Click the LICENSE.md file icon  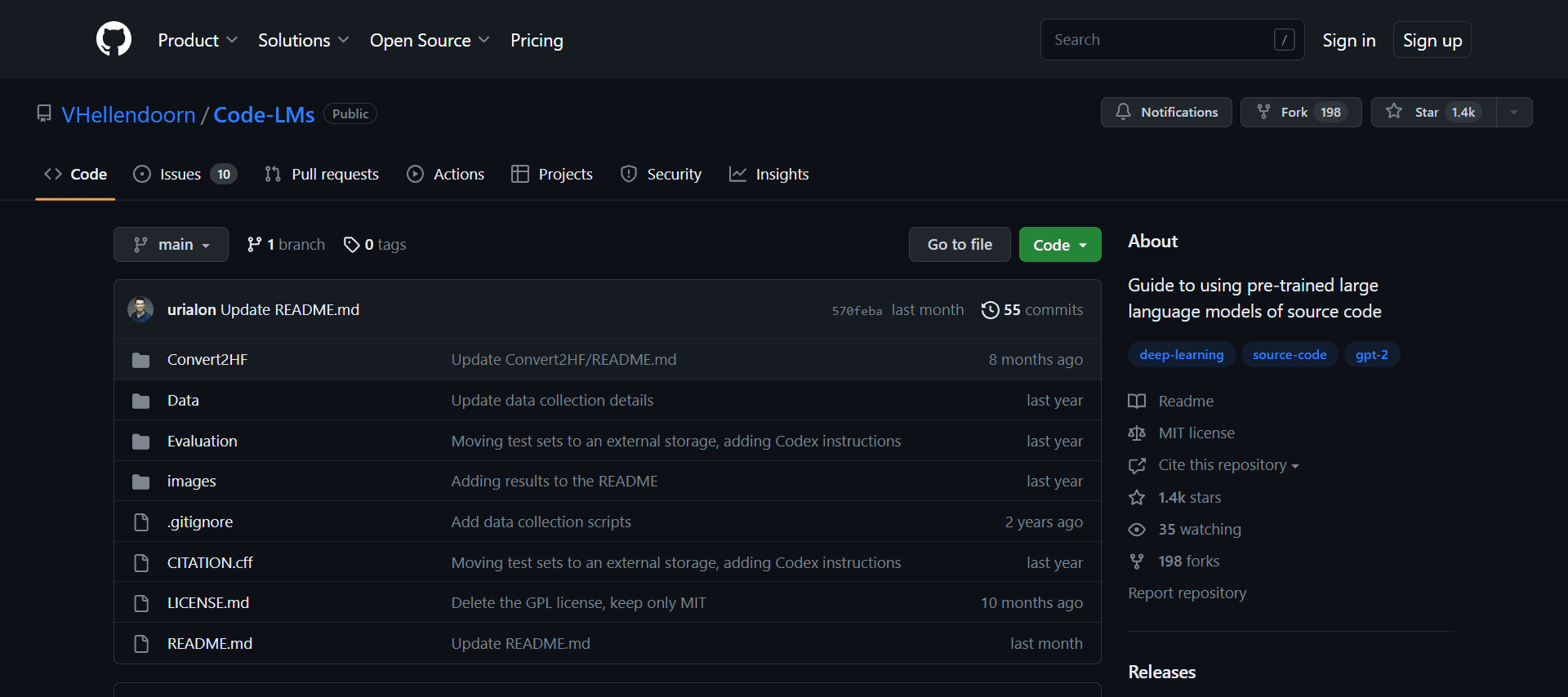point(141,603)
